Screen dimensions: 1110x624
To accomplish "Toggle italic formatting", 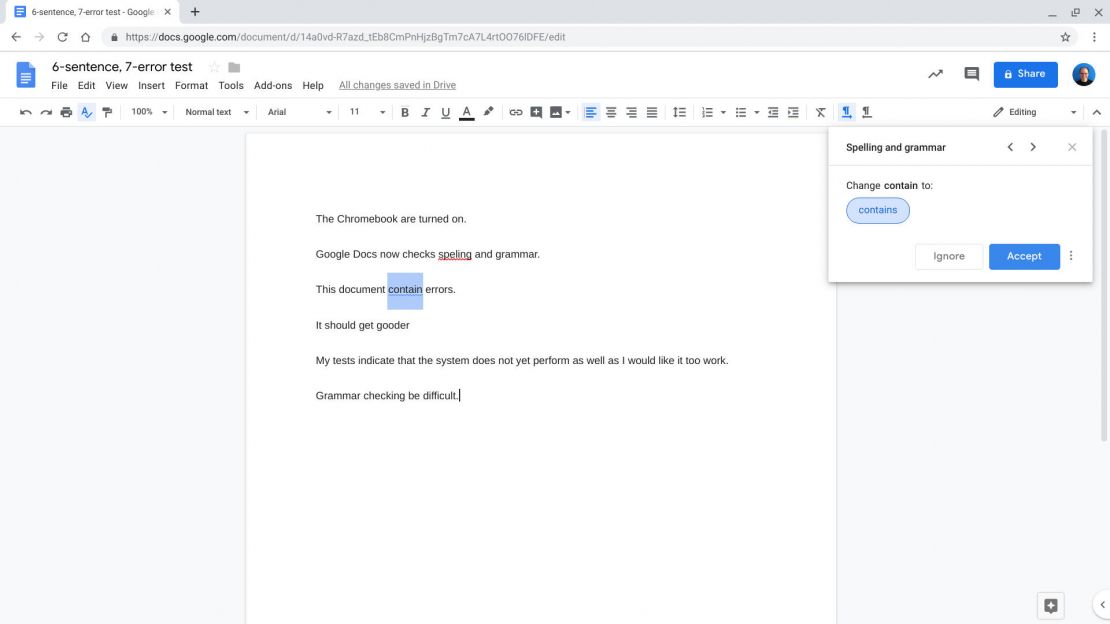I will 424,112.
